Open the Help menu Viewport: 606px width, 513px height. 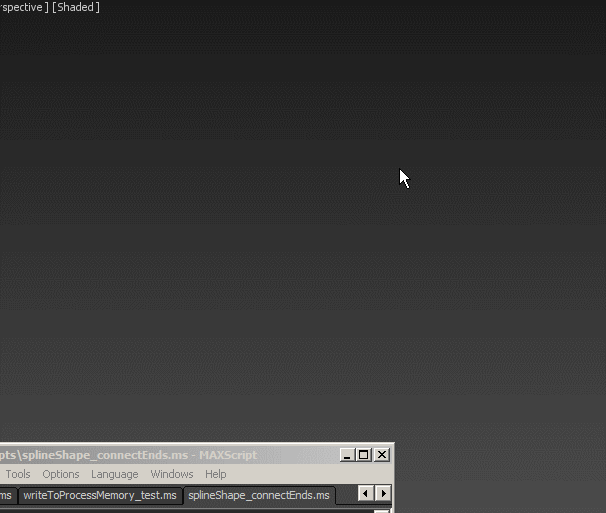(x=216, y=474)
